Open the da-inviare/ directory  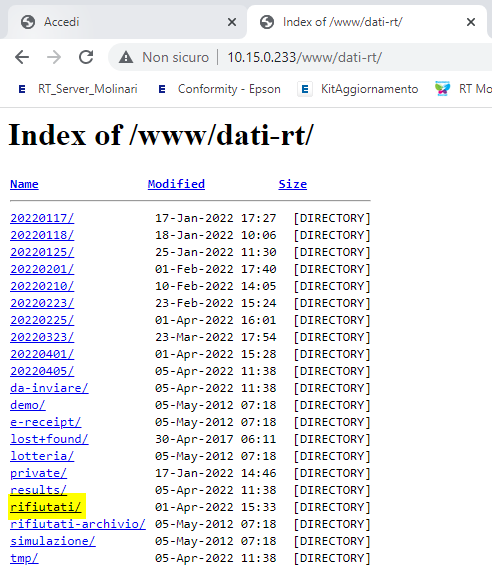coord(49,388)
